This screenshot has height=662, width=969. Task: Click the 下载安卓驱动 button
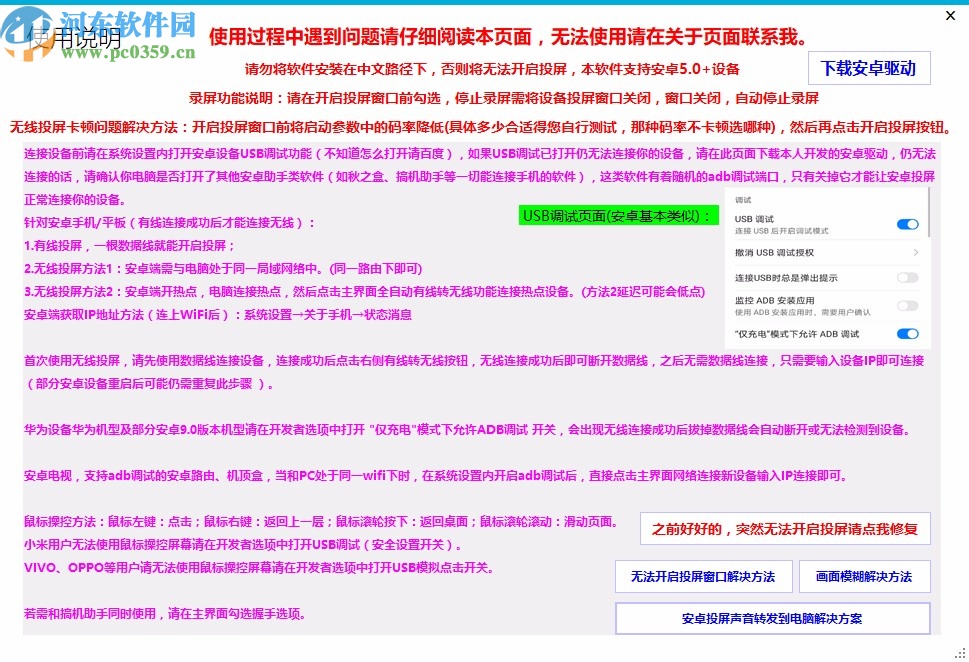[868, 68]
